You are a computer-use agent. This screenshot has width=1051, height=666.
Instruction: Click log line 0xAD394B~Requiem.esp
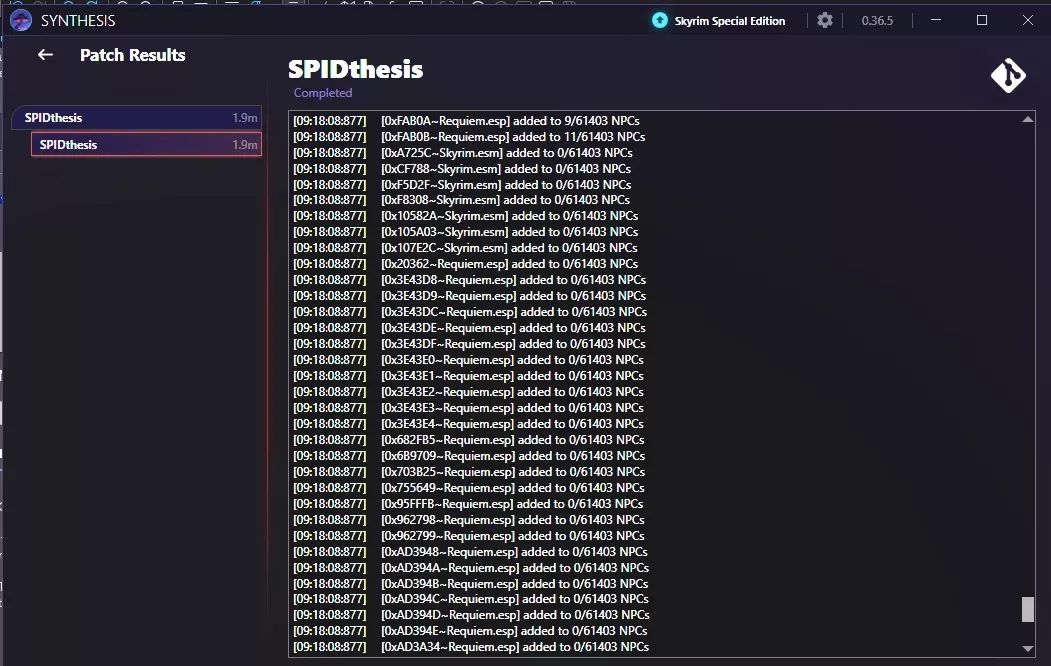click(471, 584)
